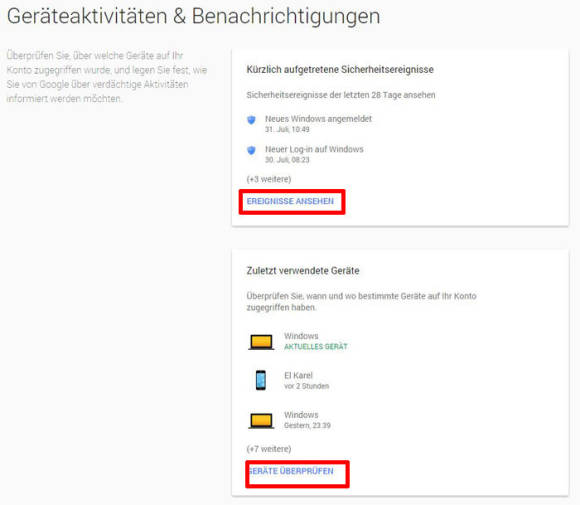Screen dimensions: 580x505
Task: Click the 31. Juli, 10:49 timestamp
Action: (287, 129)
